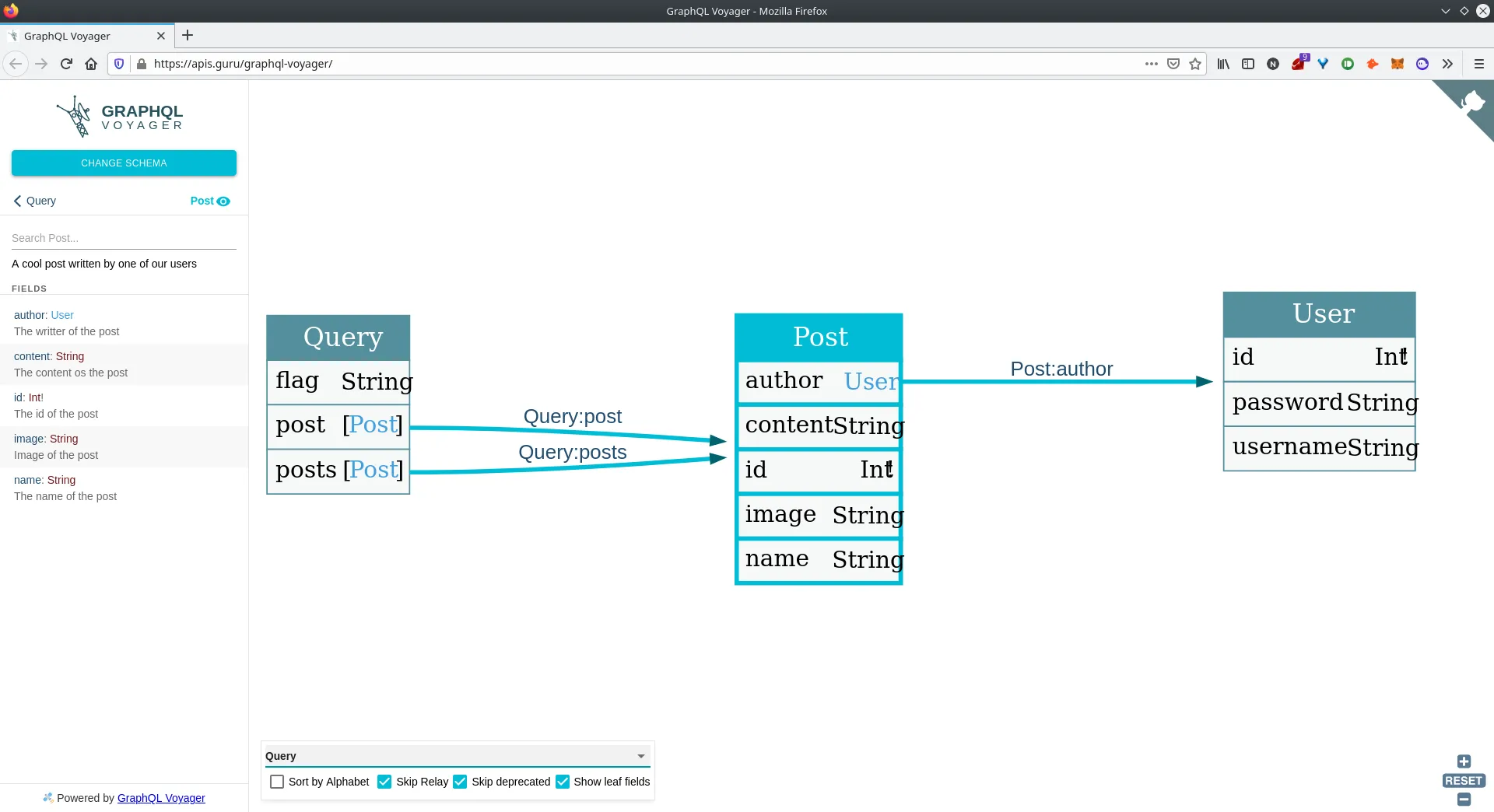
Task: Open new browser tab
Action: pyautogui.click(x=188, y=35)
